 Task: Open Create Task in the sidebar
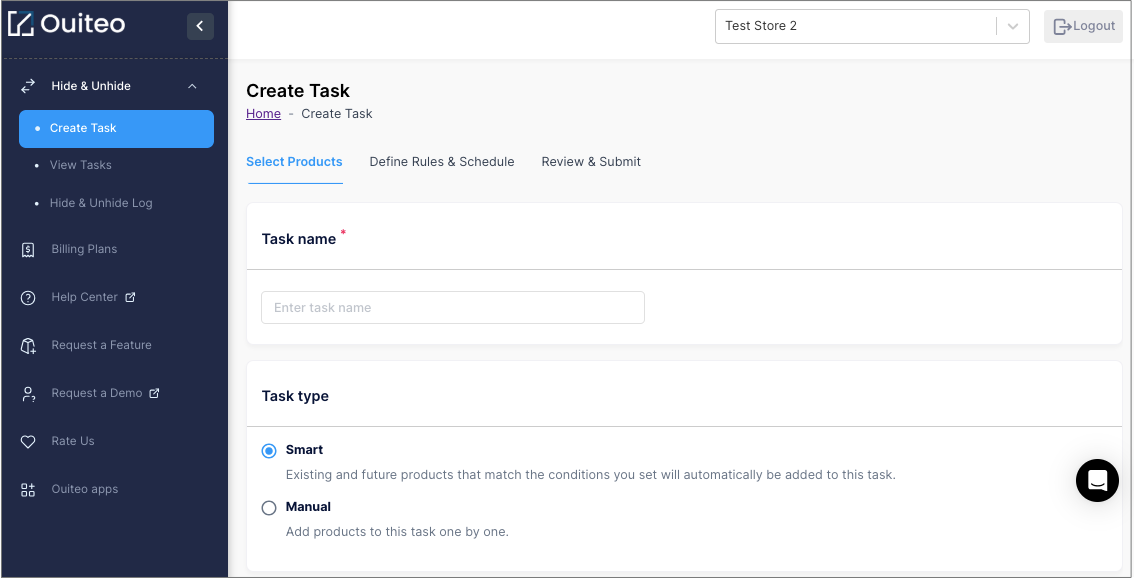click(x=116, y=129)
